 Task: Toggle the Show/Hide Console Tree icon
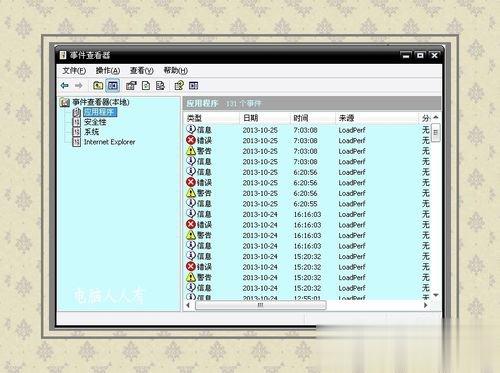pos(113,86)
